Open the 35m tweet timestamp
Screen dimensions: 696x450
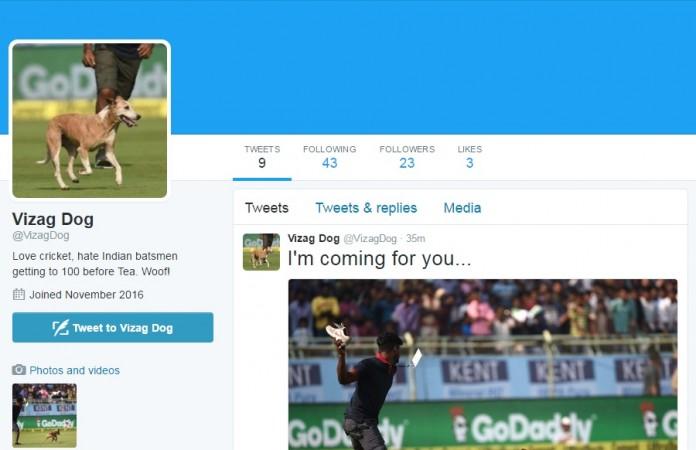tap(415, 238)
